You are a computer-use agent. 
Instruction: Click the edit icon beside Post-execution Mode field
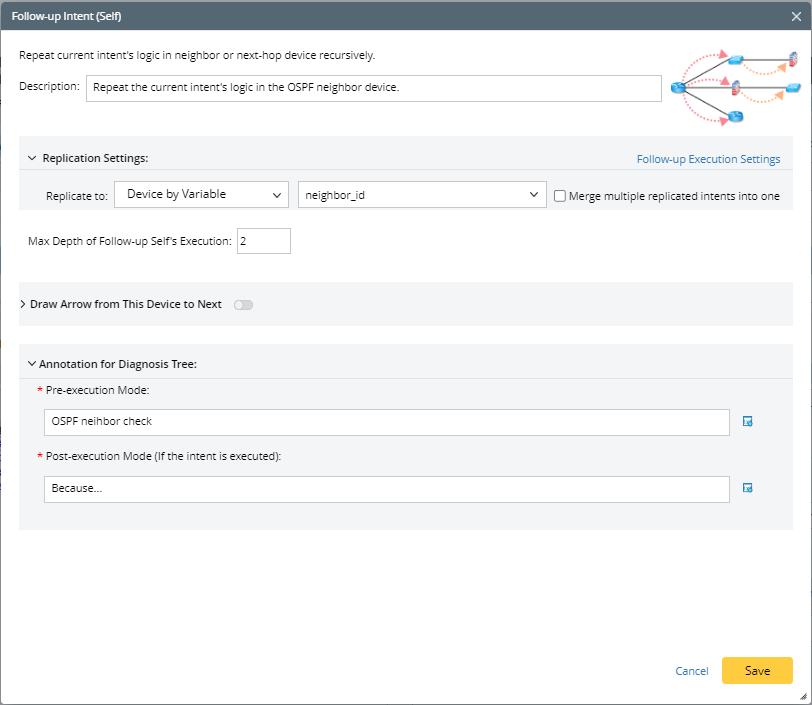click(747, 488)
